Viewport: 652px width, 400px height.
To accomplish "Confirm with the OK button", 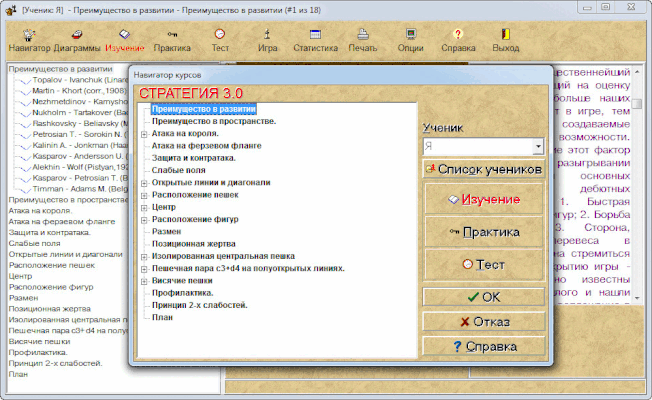I will pyautogui.click(x=484, y=297).
